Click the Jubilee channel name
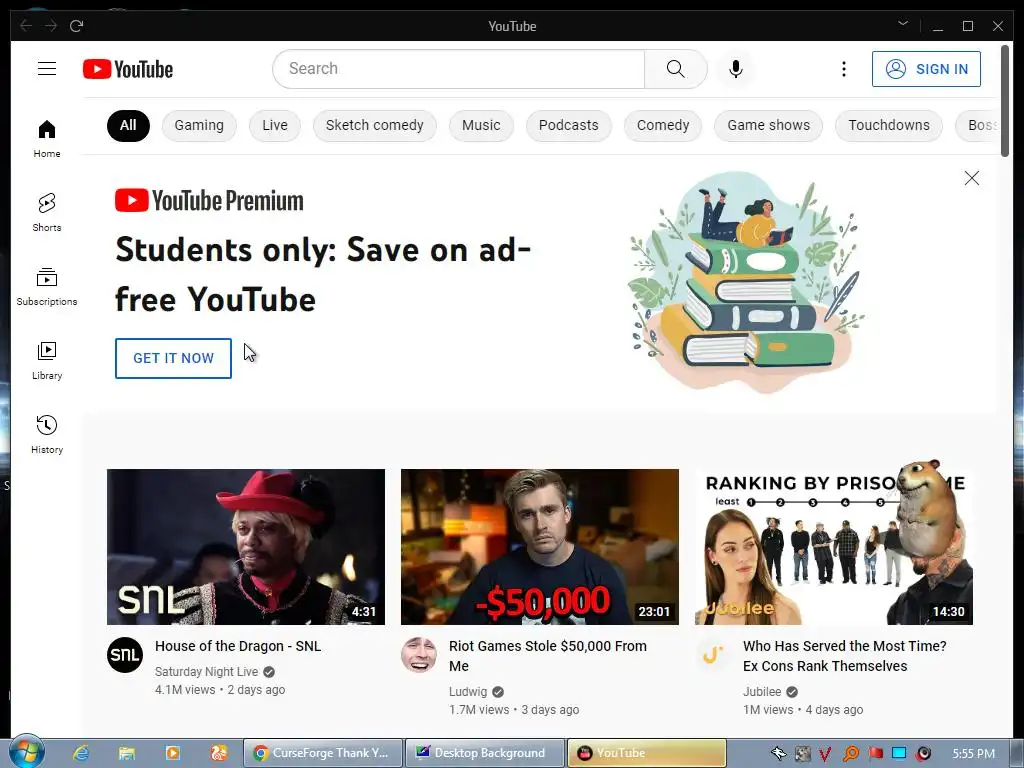The width and height of the screenshot is (1024, 768). [762, 692]
